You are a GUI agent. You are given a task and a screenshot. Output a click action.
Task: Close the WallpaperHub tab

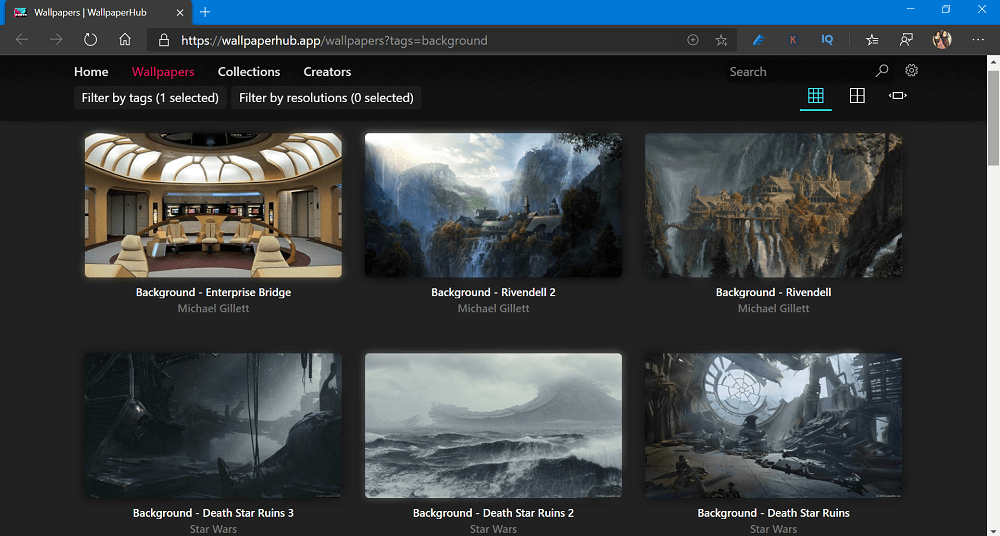180,12
